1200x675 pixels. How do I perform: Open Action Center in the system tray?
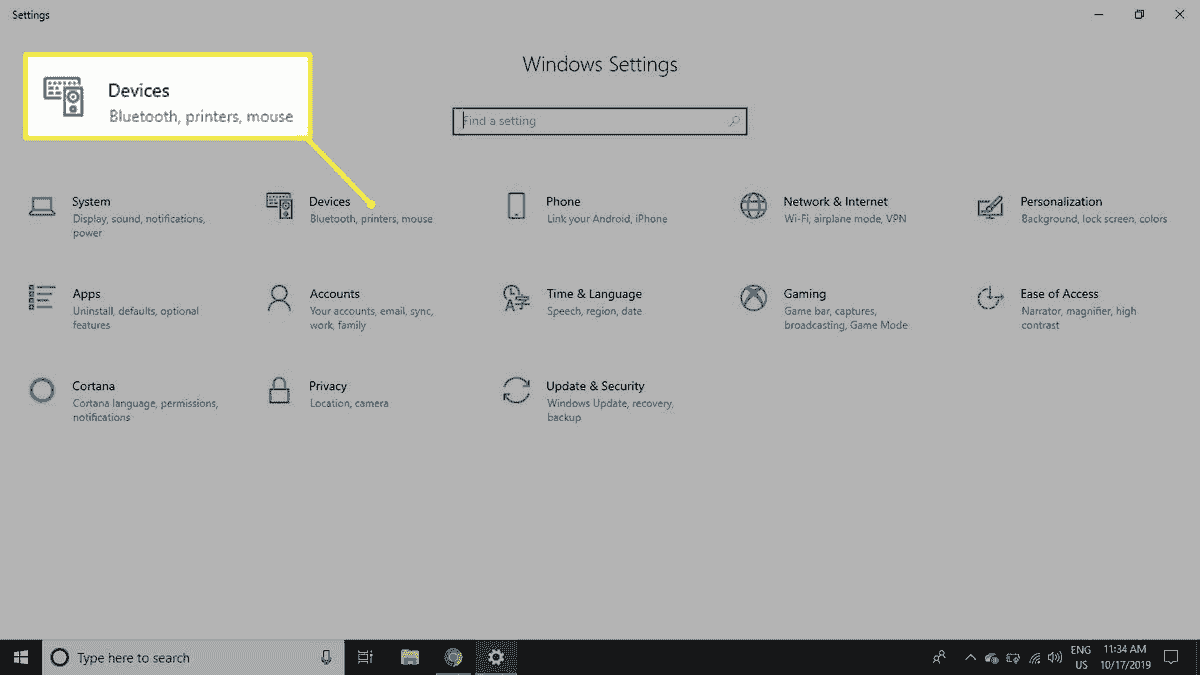click(1172, 657)
